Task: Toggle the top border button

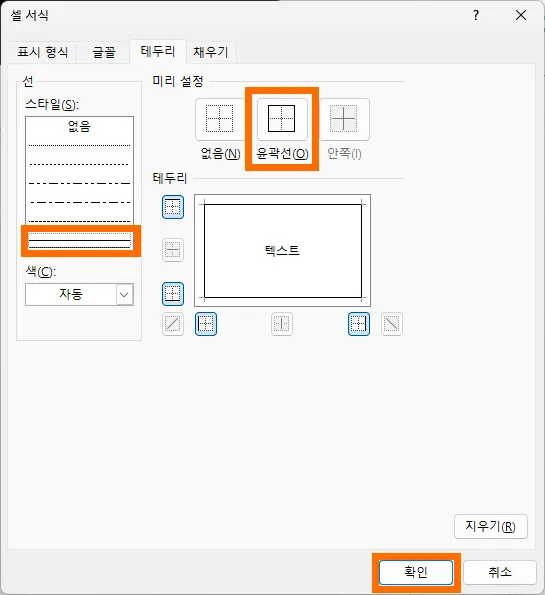Action: click(x=173, y=207)
